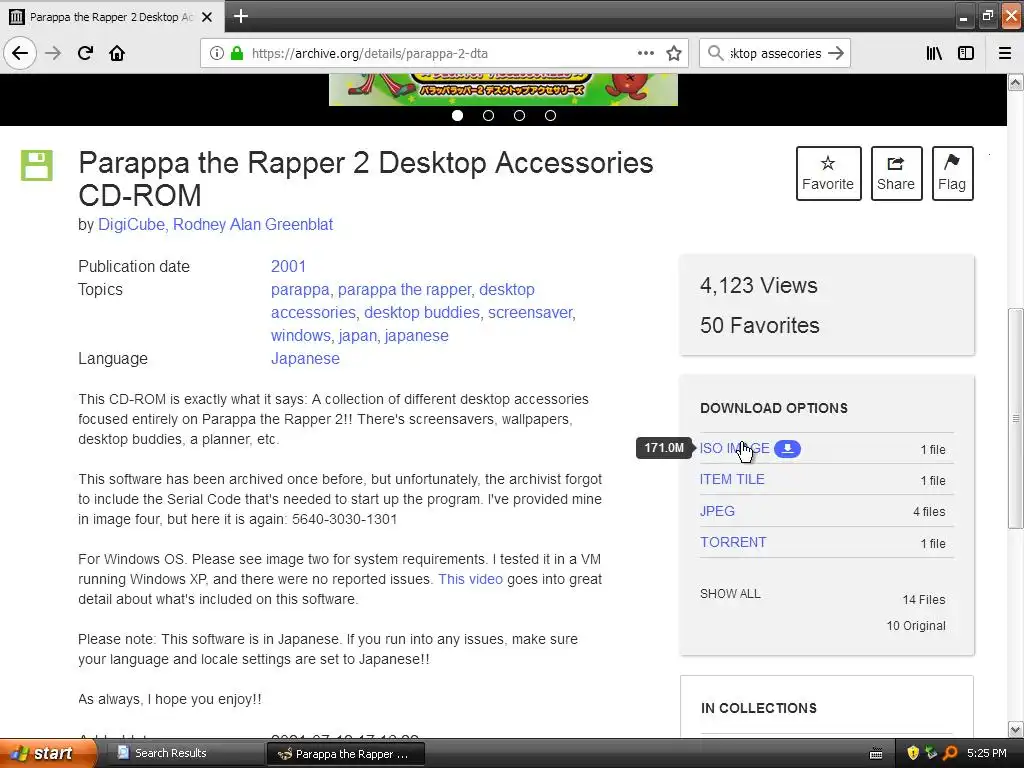Viewport: 1024px width, 768px height.
Task: Download the ISO IMAGE file
Action: point(735,449)
